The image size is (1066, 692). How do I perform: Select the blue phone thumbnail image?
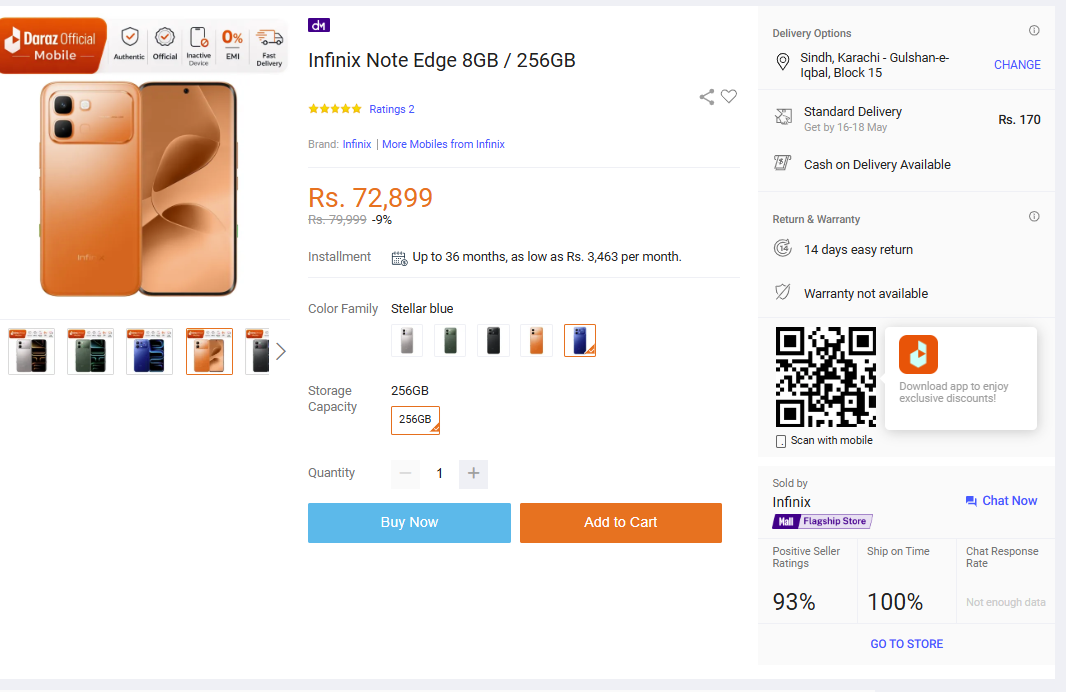coord(150,351)
